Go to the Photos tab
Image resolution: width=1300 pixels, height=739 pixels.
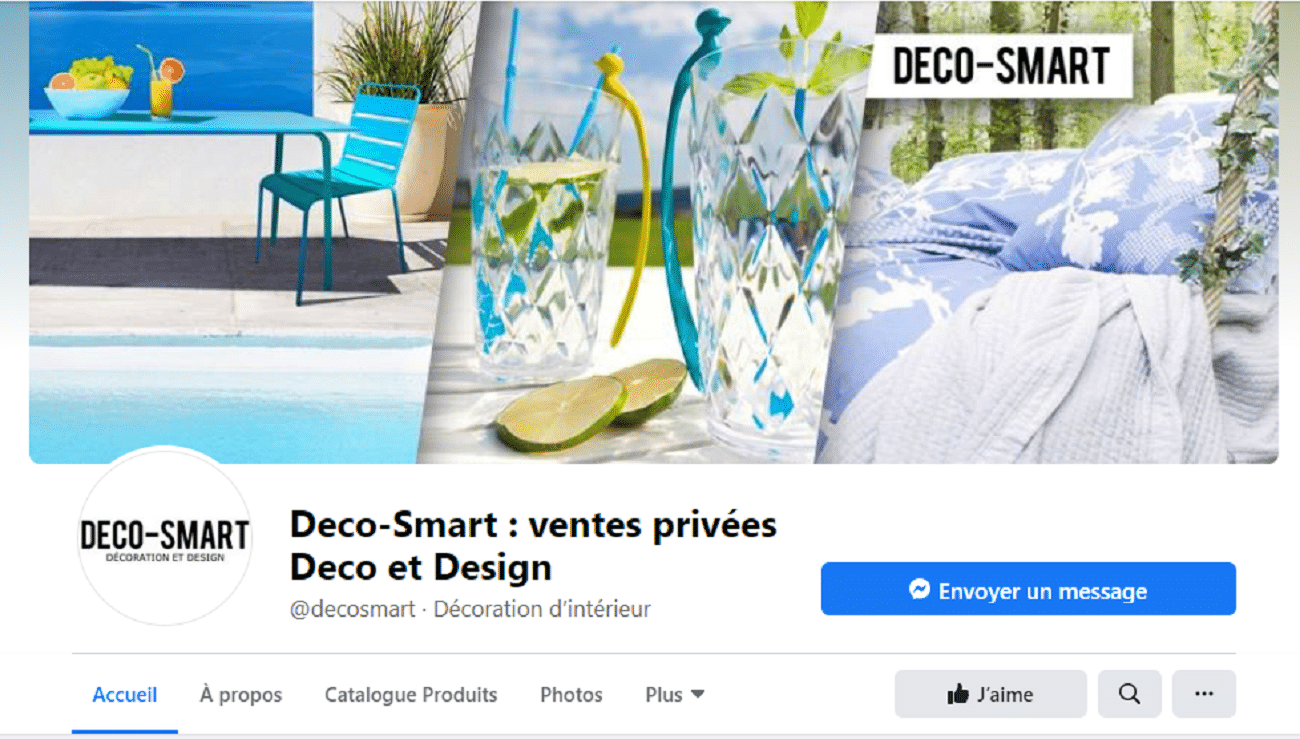coord(571,694)
